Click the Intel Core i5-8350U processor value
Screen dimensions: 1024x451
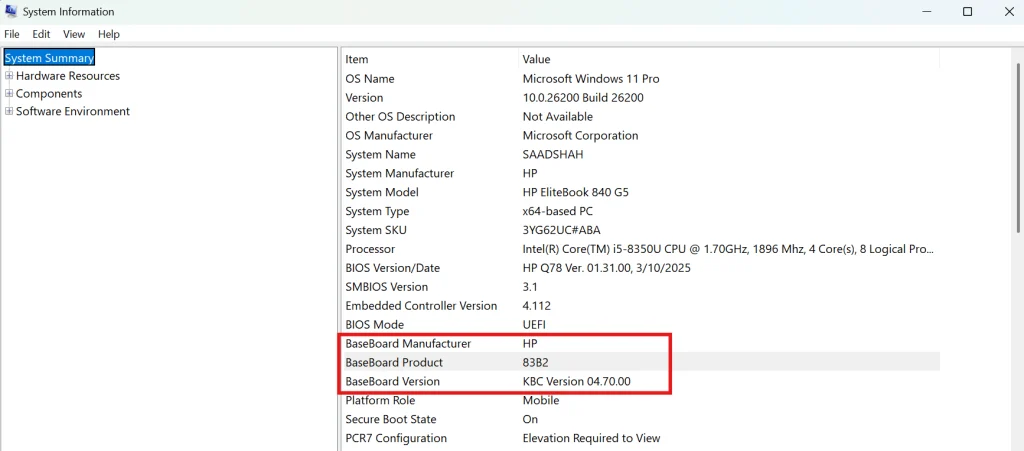pyautogui.click(x=728, y=249)
